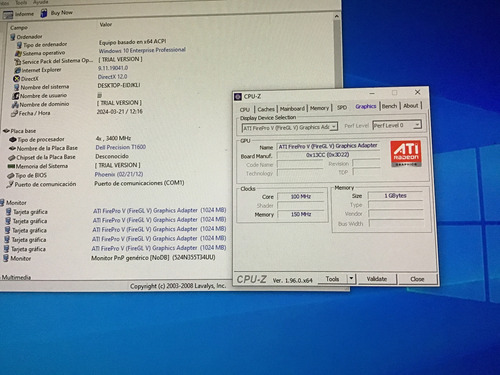
Task: Select the Ordenador tree item
Action: pyautogui.click(x=29, y=37)
